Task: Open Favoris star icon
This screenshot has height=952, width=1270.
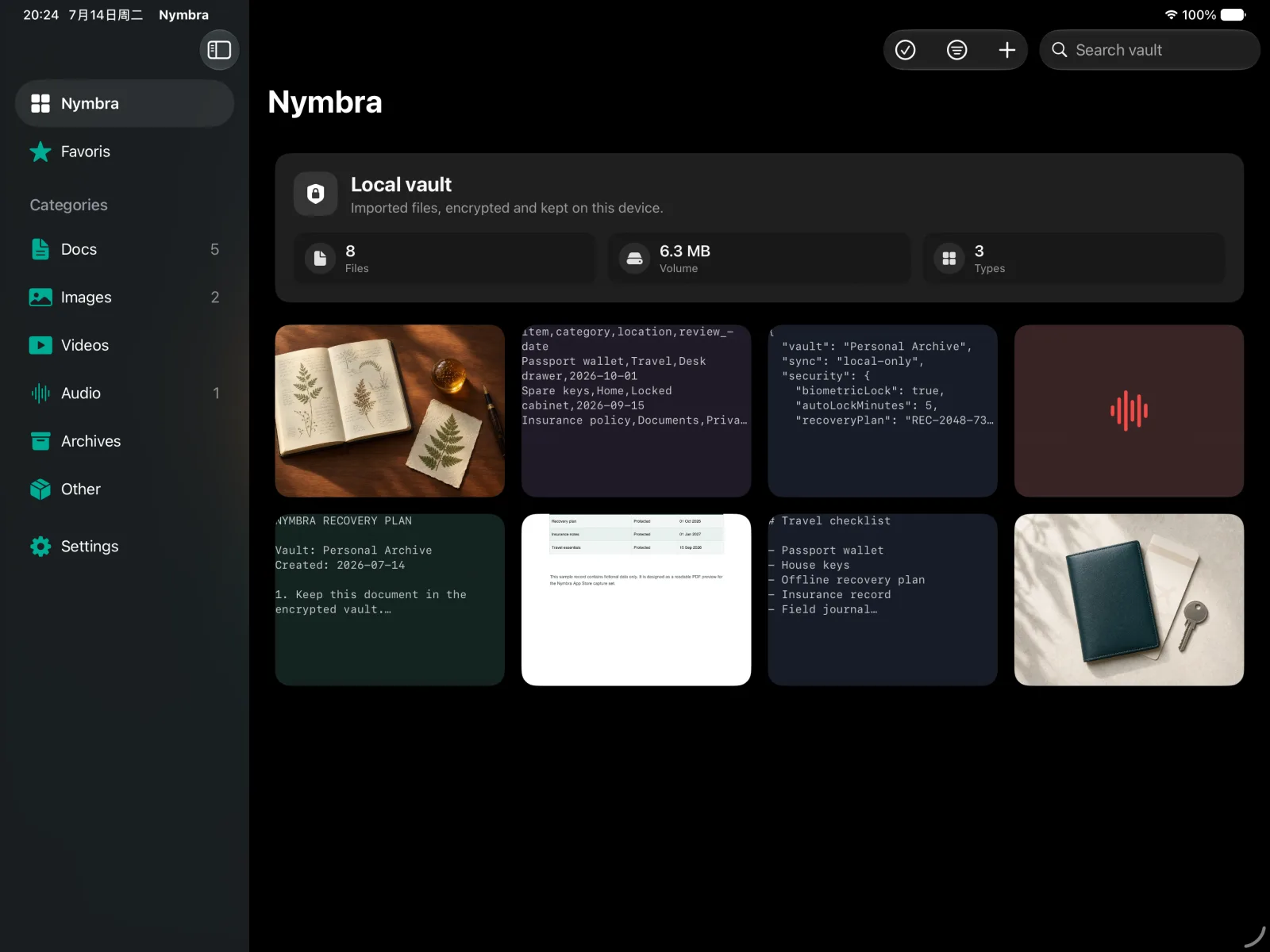Action: coord(40,152)
